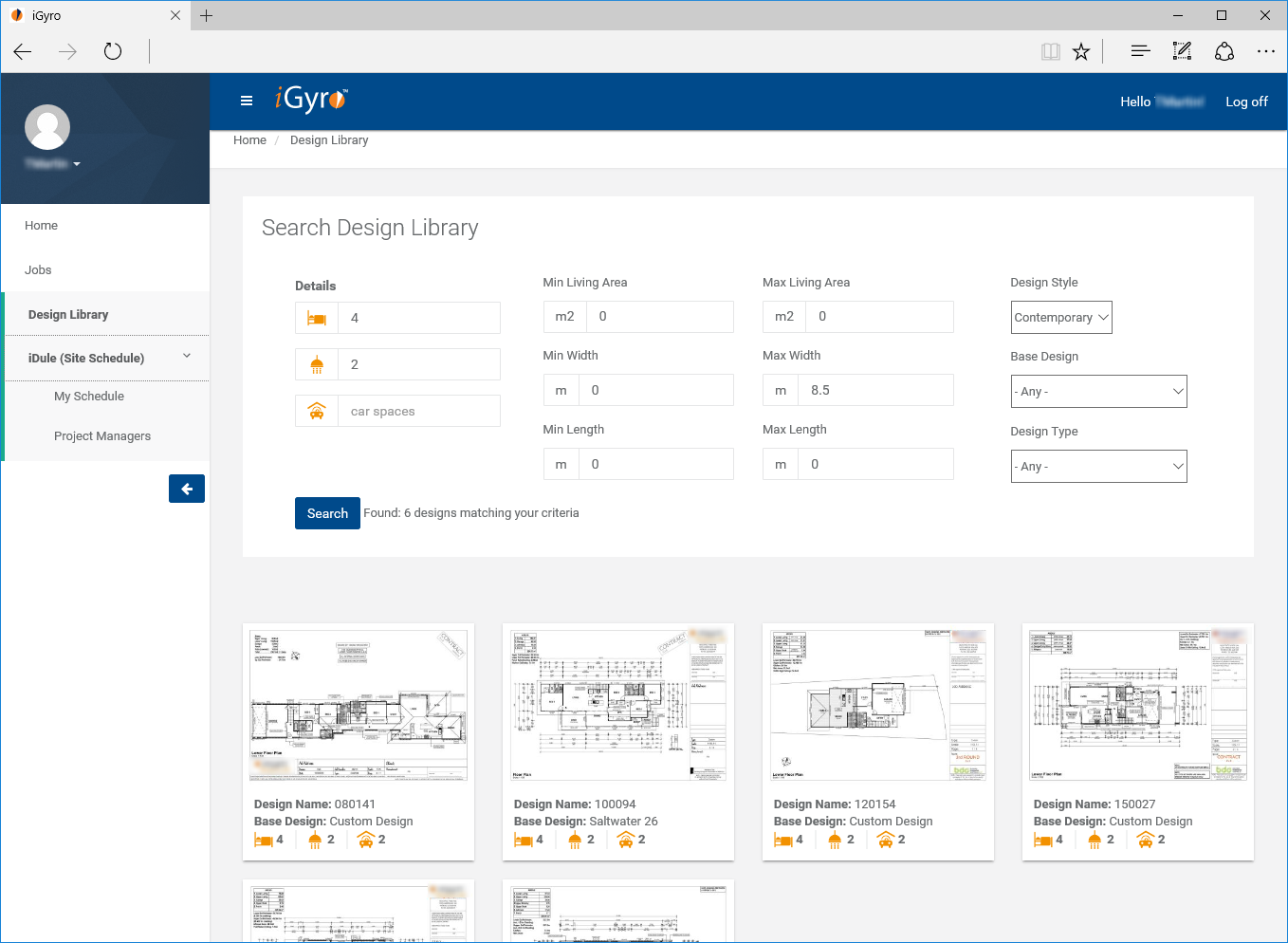Screen dimensions: 1288x943
Task: Click the car spaces input field
Action: point(419,411)
